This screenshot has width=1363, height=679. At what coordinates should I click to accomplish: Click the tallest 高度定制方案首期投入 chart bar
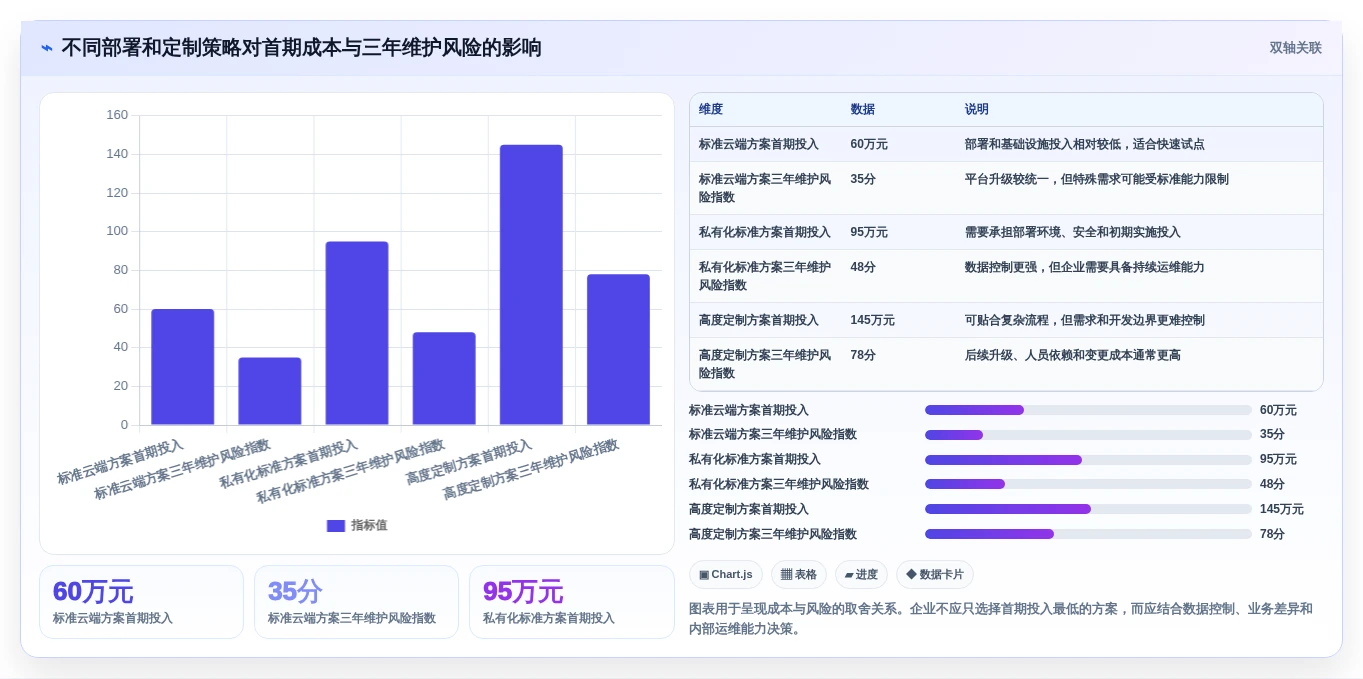coord(531,285)
